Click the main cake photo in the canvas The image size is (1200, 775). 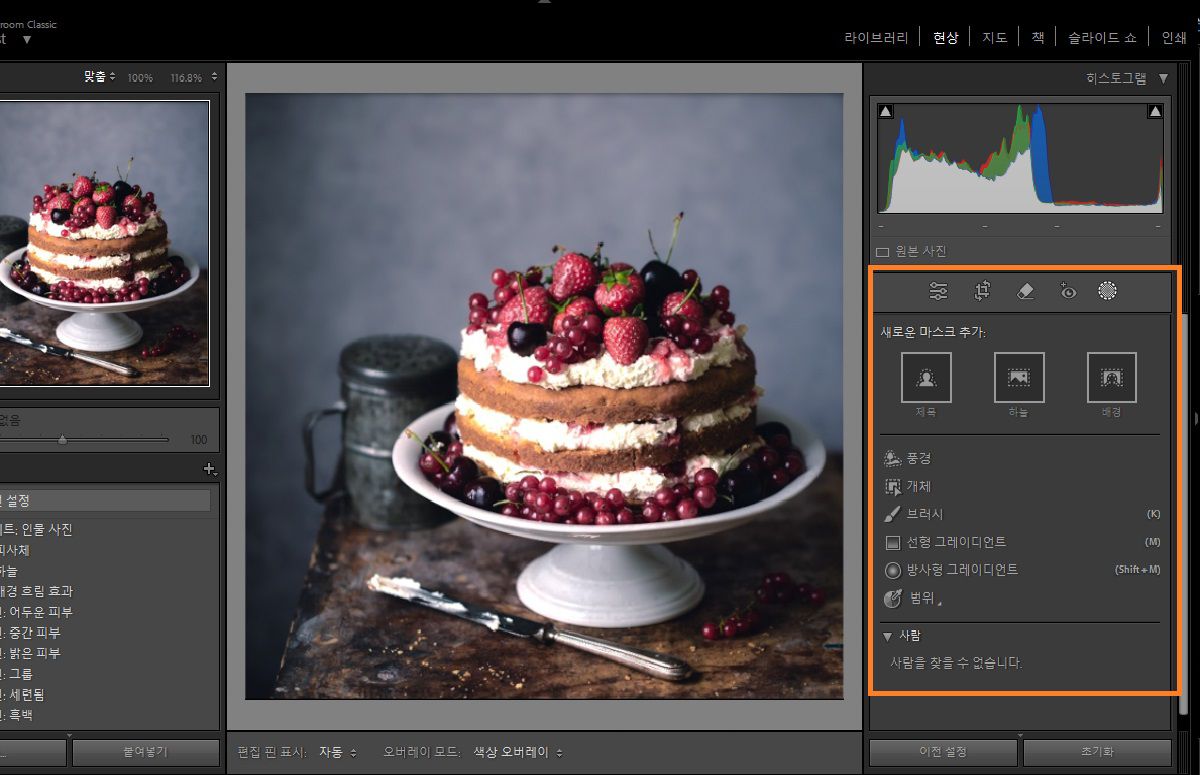pyautogui.click(x=544, y=396)
